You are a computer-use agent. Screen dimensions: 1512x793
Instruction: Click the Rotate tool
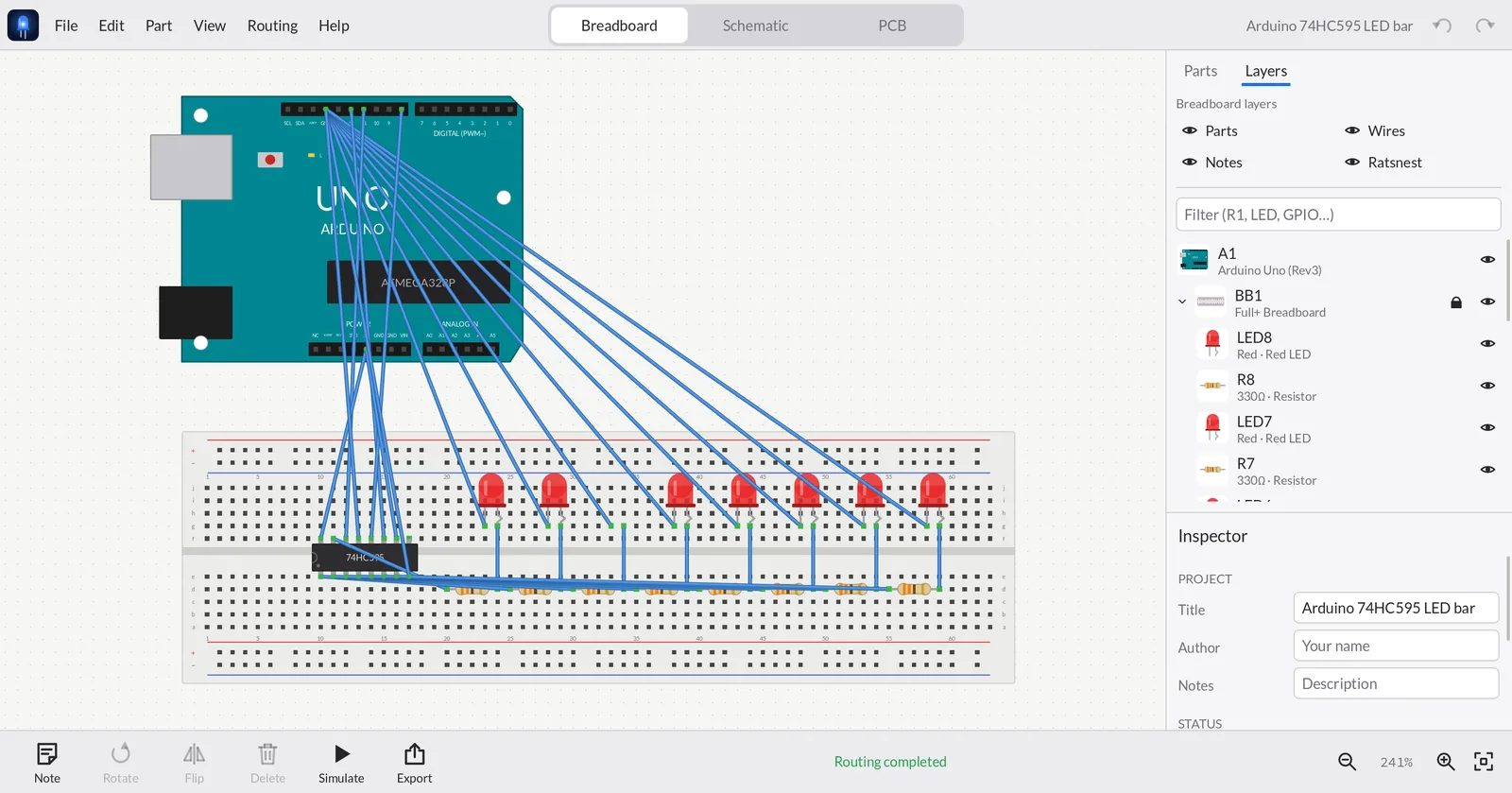[120, 764]
